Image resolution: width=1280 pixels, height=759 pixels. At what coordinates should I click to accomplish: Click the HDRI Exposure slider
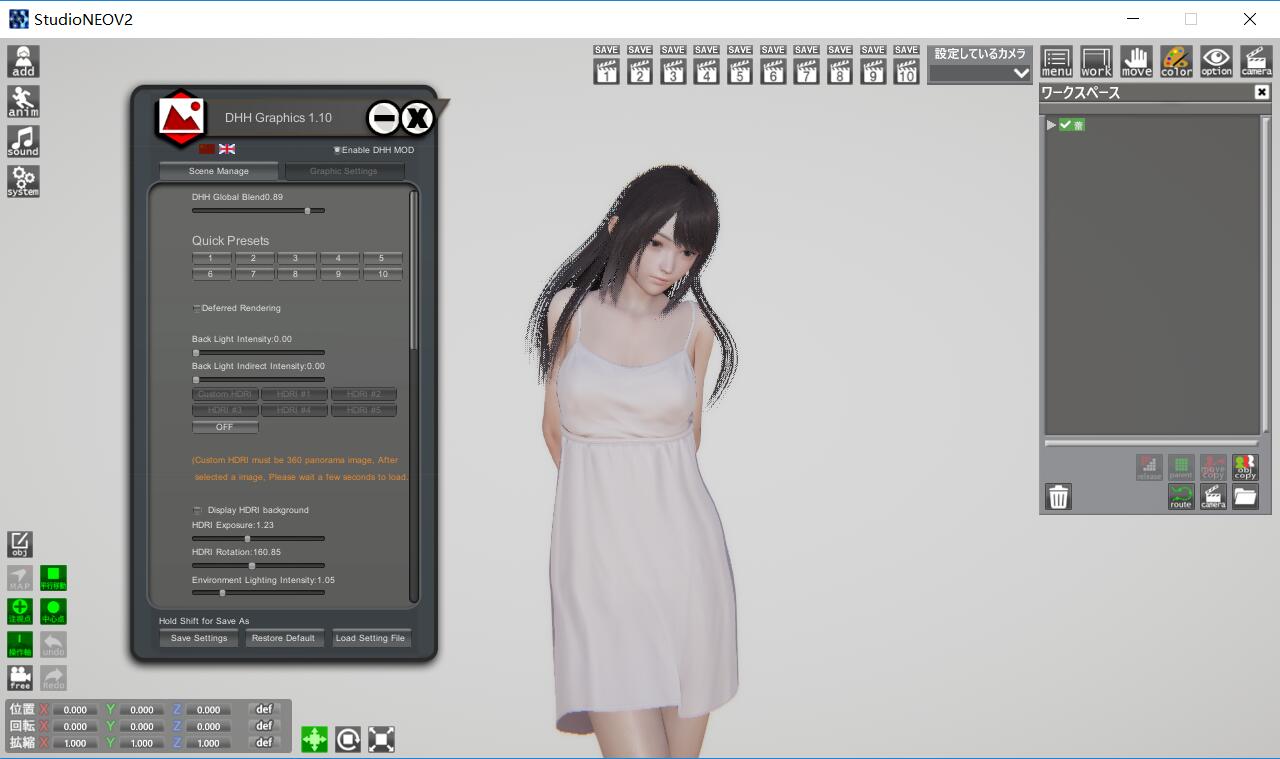pyautogui.click(x=258, y=538)
